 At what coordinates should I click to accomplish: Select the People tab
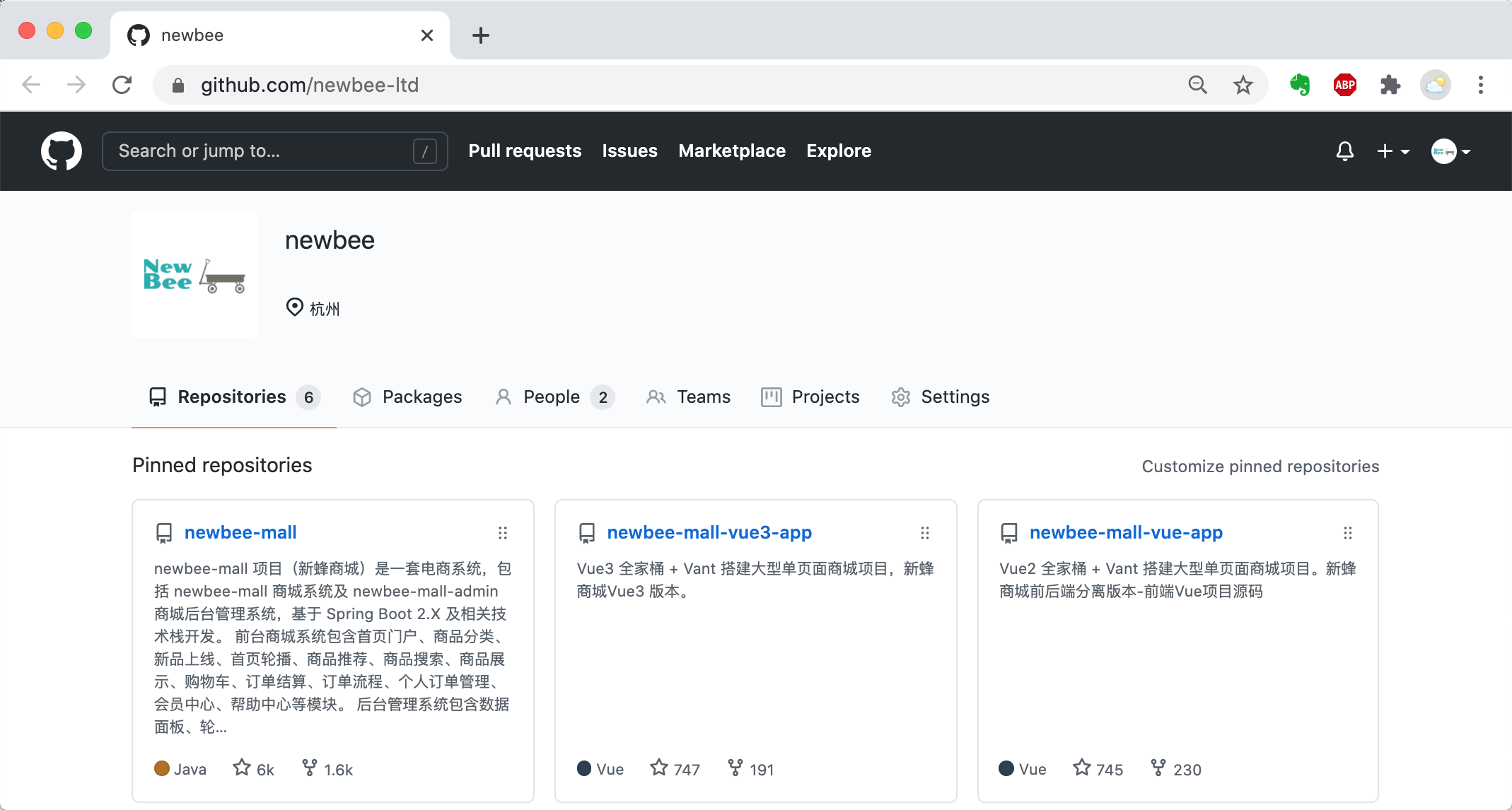(552, 396)
